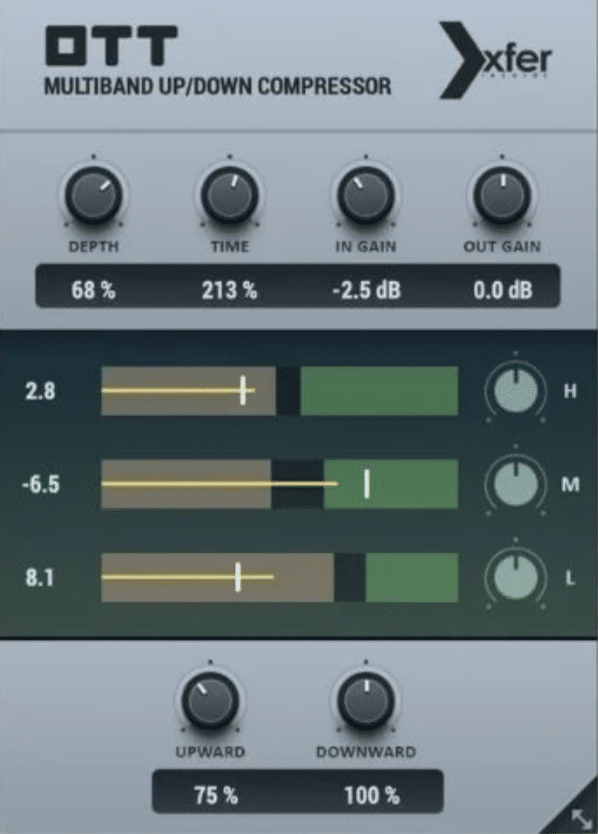Image resolution: width=598 pixels, height=834 pixels.
Task: Click the mid band green downward threshold region
Action: pyautogui.click(x=391, y=484)
